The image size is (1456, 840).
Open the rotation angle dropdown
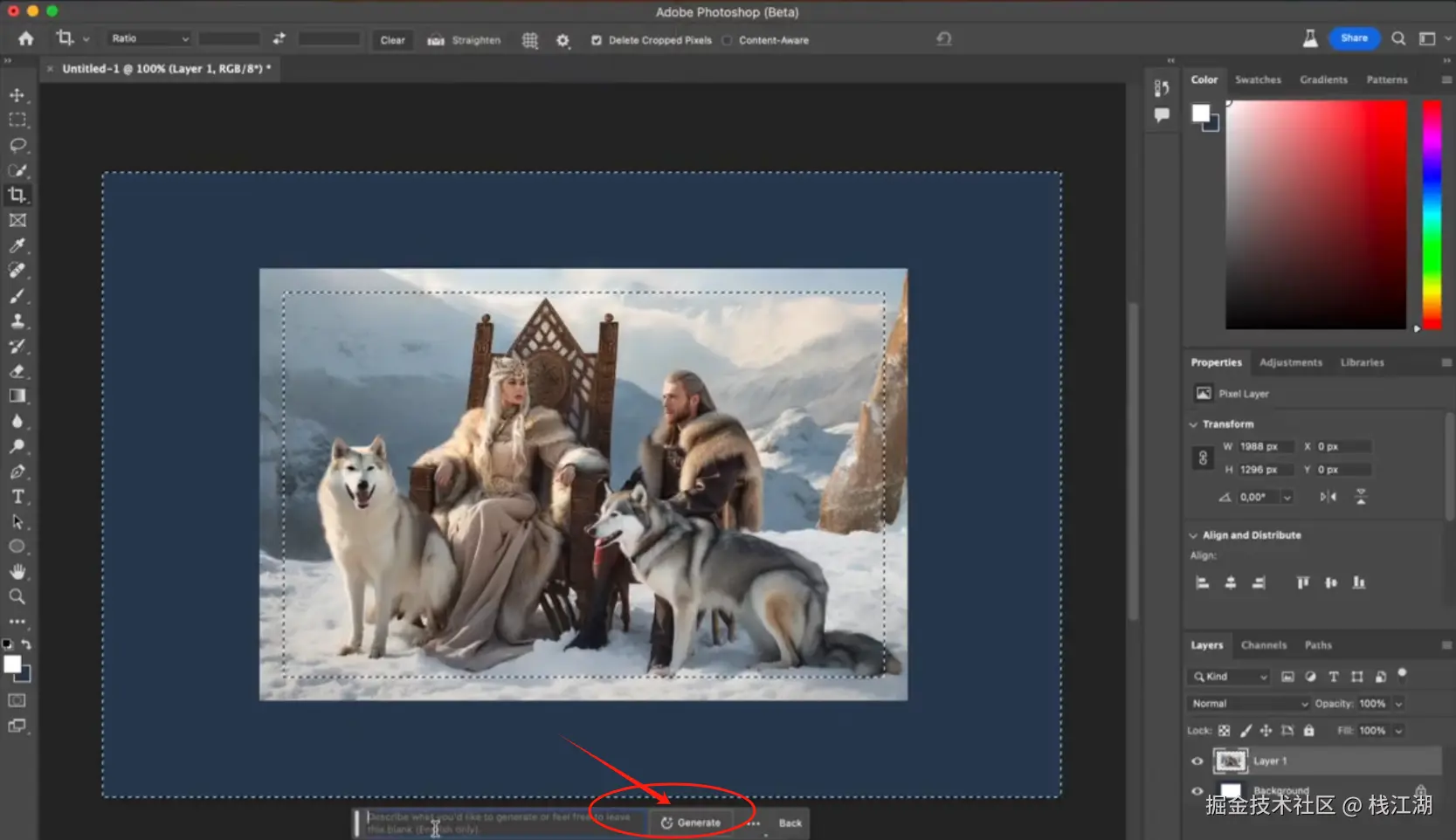(x=1287, y=498)
